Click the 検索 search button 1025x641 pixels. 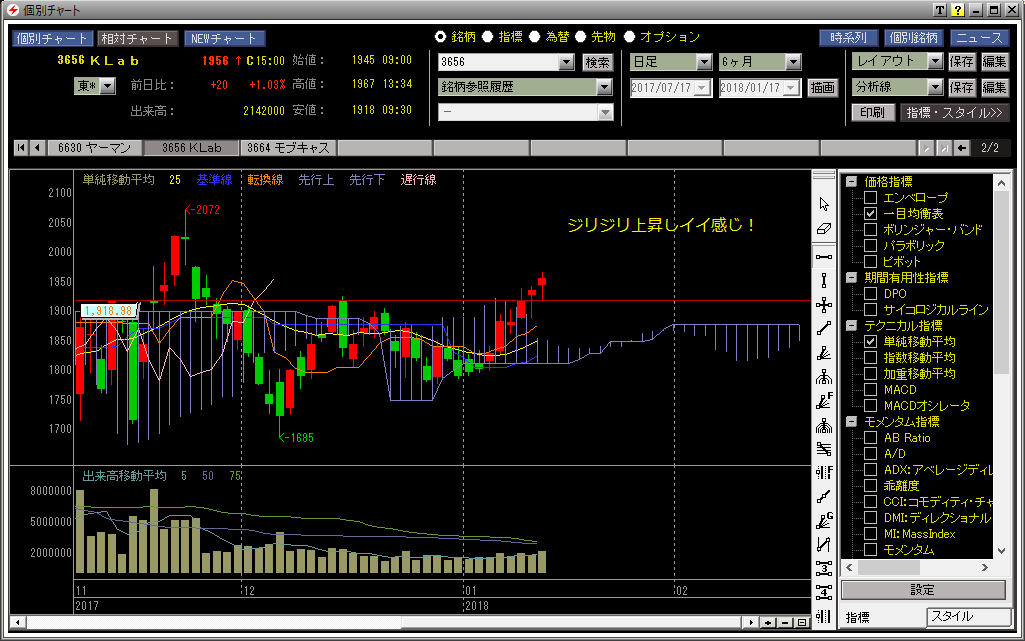tap(597, 62)
